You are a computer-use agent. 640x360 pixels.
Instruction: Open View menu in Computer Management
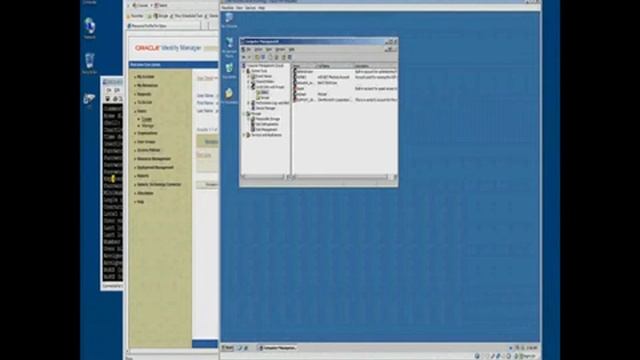[268, 49]
